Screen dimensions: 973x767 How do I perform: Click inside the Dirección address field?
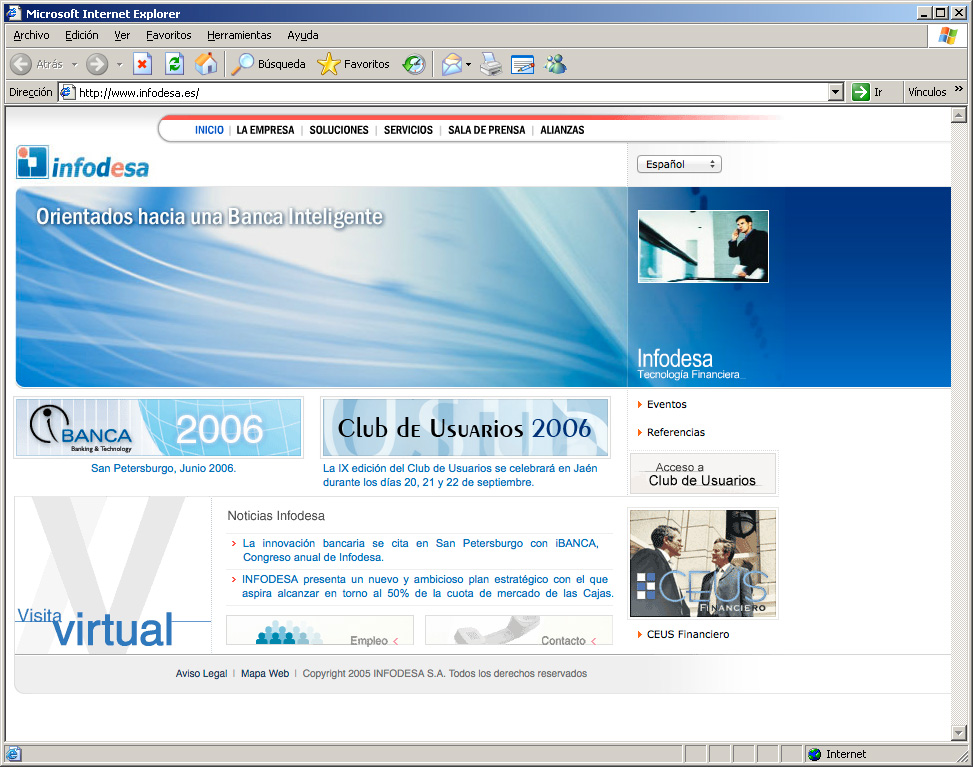(x=450, y=92)
